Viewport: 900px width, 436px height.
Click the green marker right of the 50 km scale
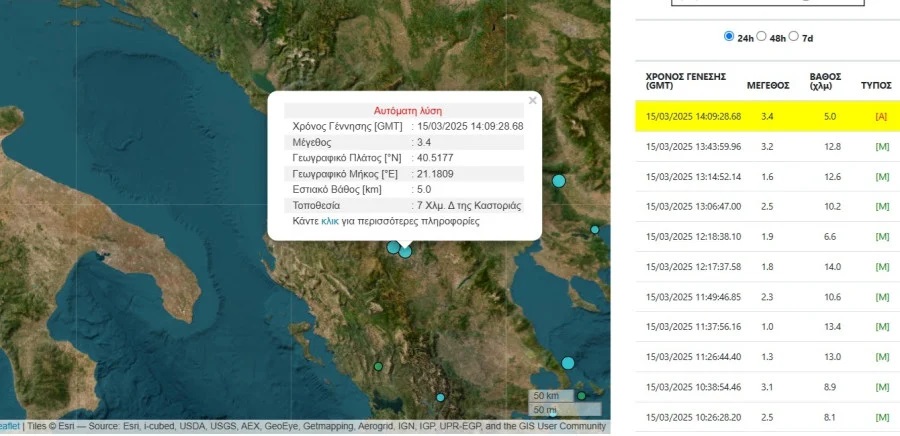581,396
